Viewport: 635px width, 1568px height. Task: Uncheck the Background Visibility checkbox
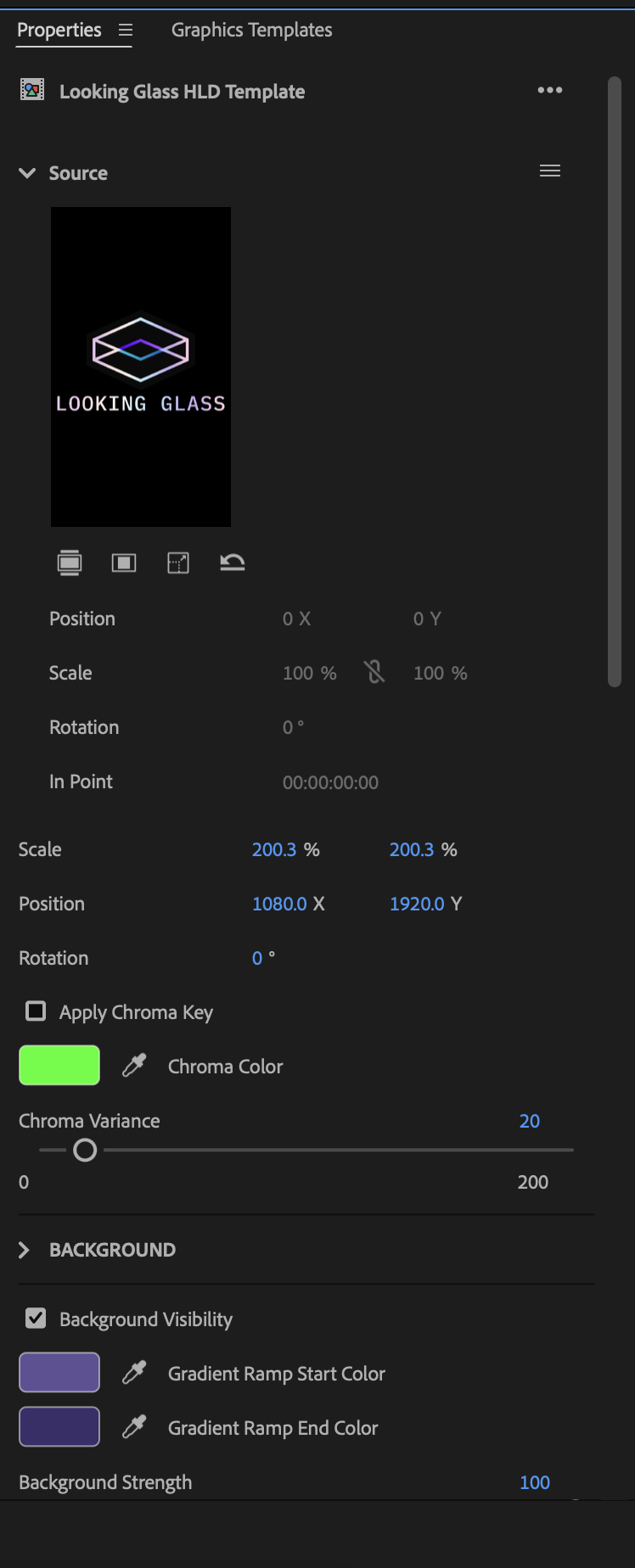tap(36, 1319)
